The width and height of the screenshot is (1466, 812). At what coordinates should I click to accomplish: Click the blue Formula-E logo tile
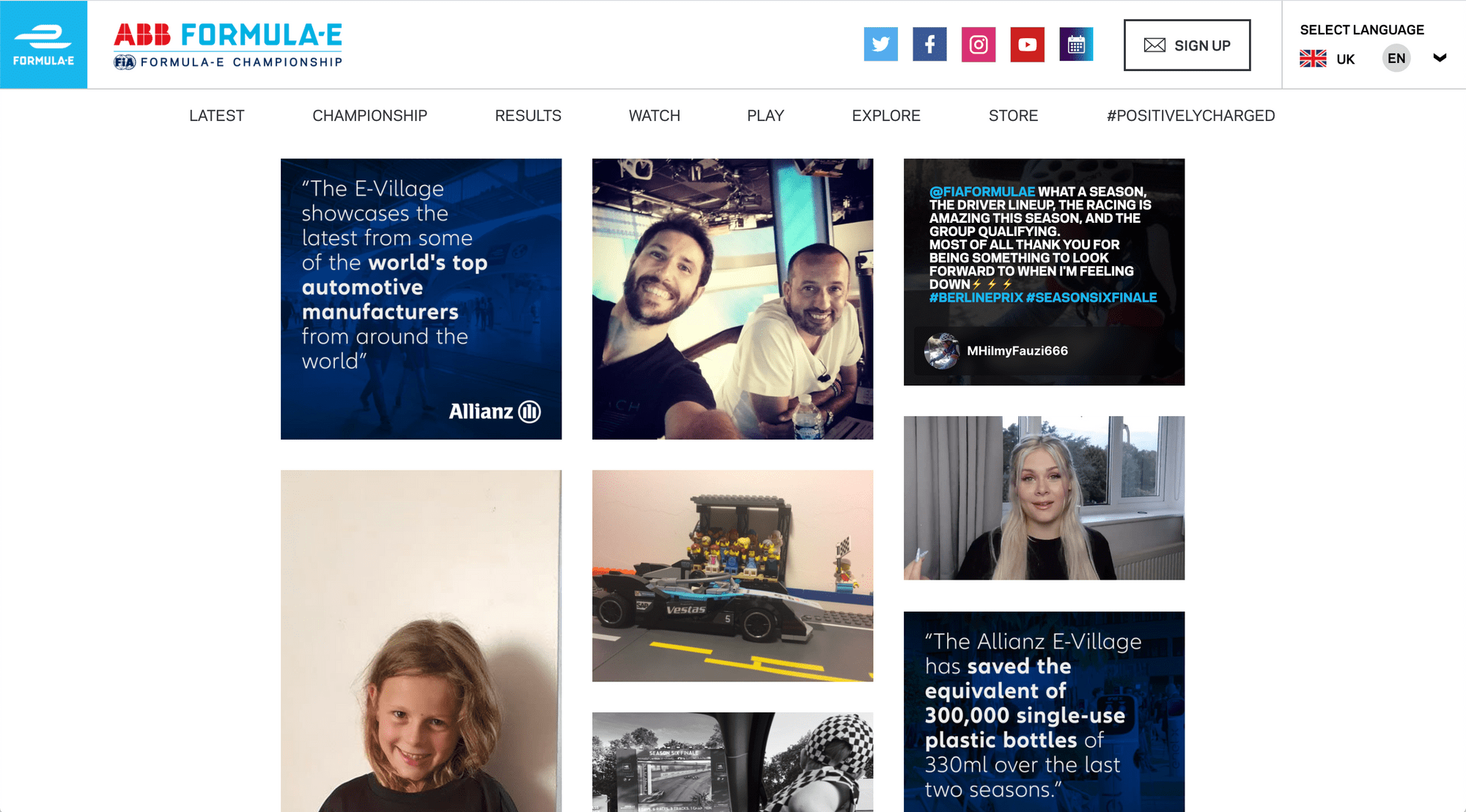point(43,45)
